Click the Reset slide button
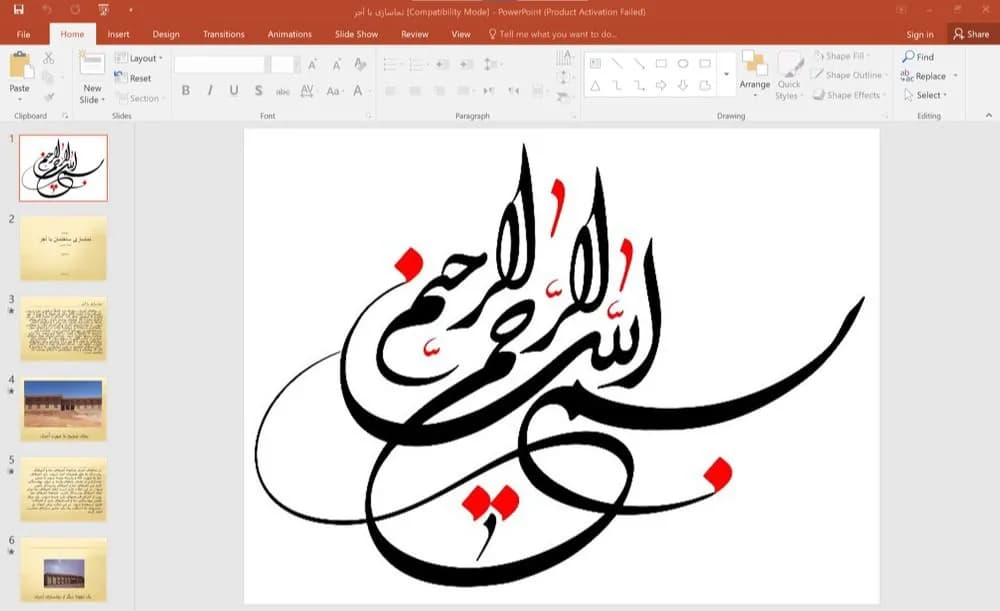The image size is (1000, 611). 133,78
